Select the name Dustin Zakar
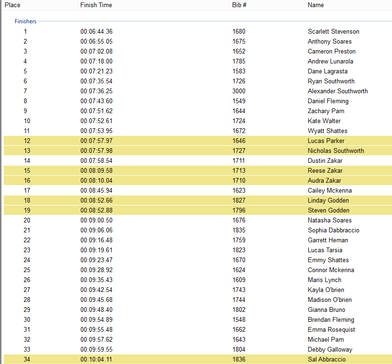 point(325,161)
